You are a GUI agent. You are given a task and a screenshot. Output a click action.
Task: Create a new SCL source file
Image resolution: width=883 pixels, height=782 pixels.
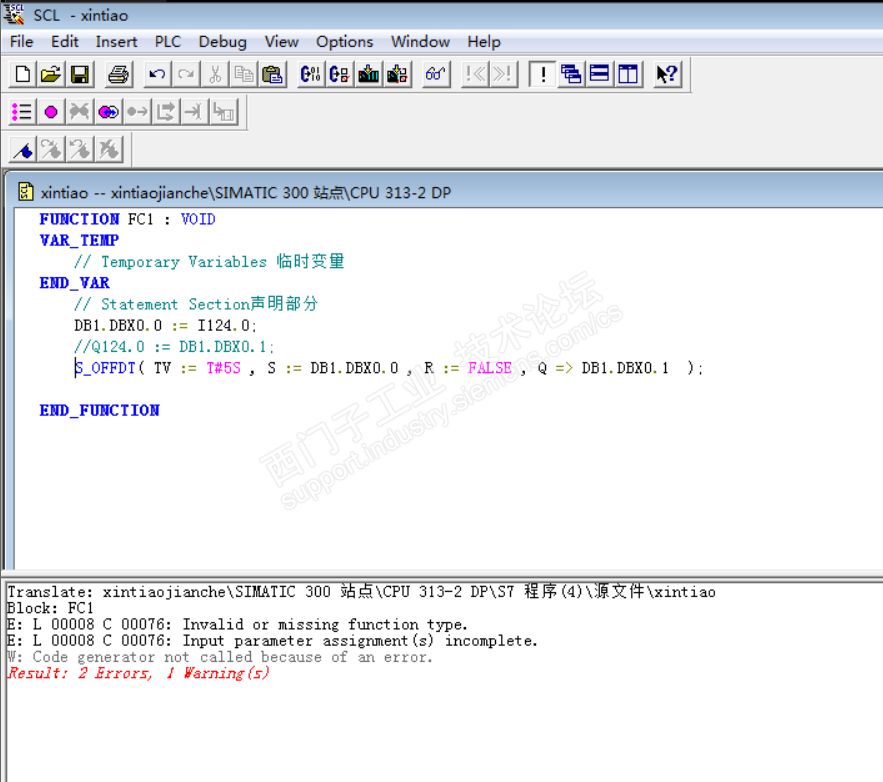tap(23, 74)
